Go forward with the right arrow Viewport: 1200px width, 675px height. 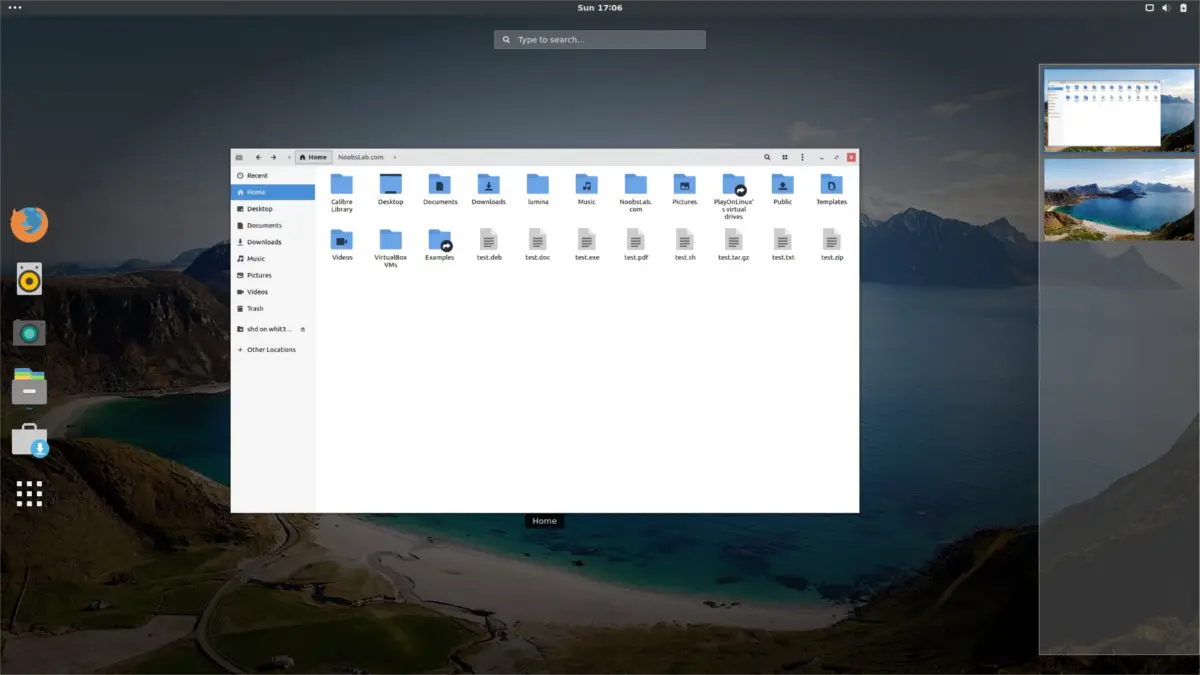273,157
